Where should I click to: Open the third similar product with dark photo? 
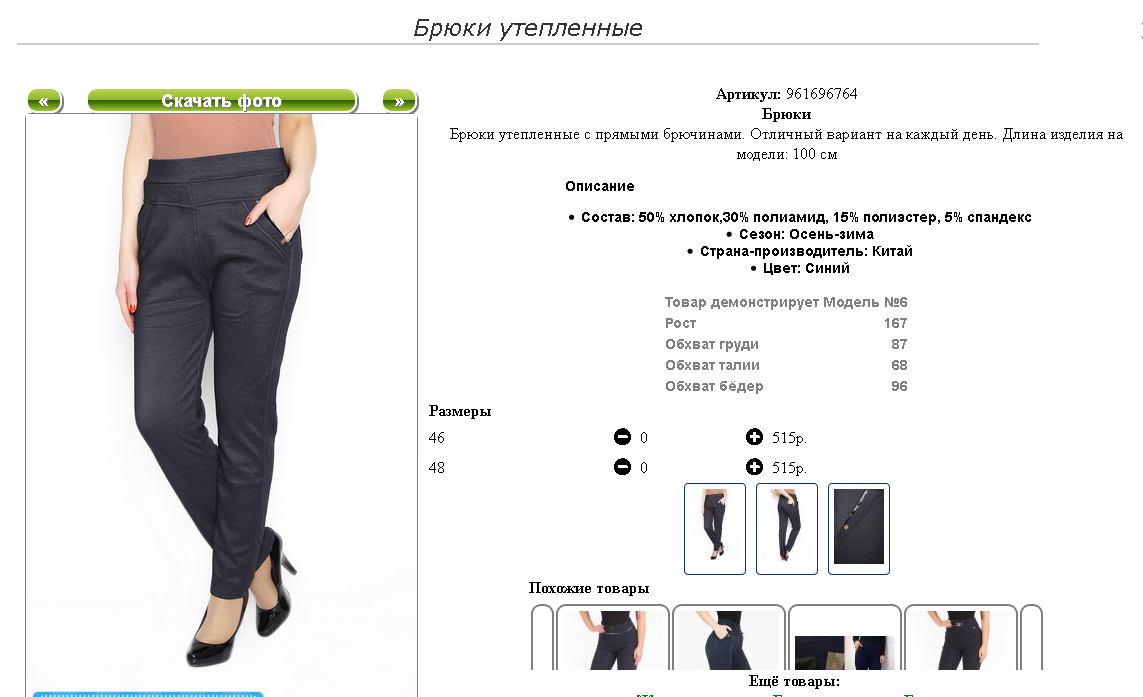[x=845, y=637]
